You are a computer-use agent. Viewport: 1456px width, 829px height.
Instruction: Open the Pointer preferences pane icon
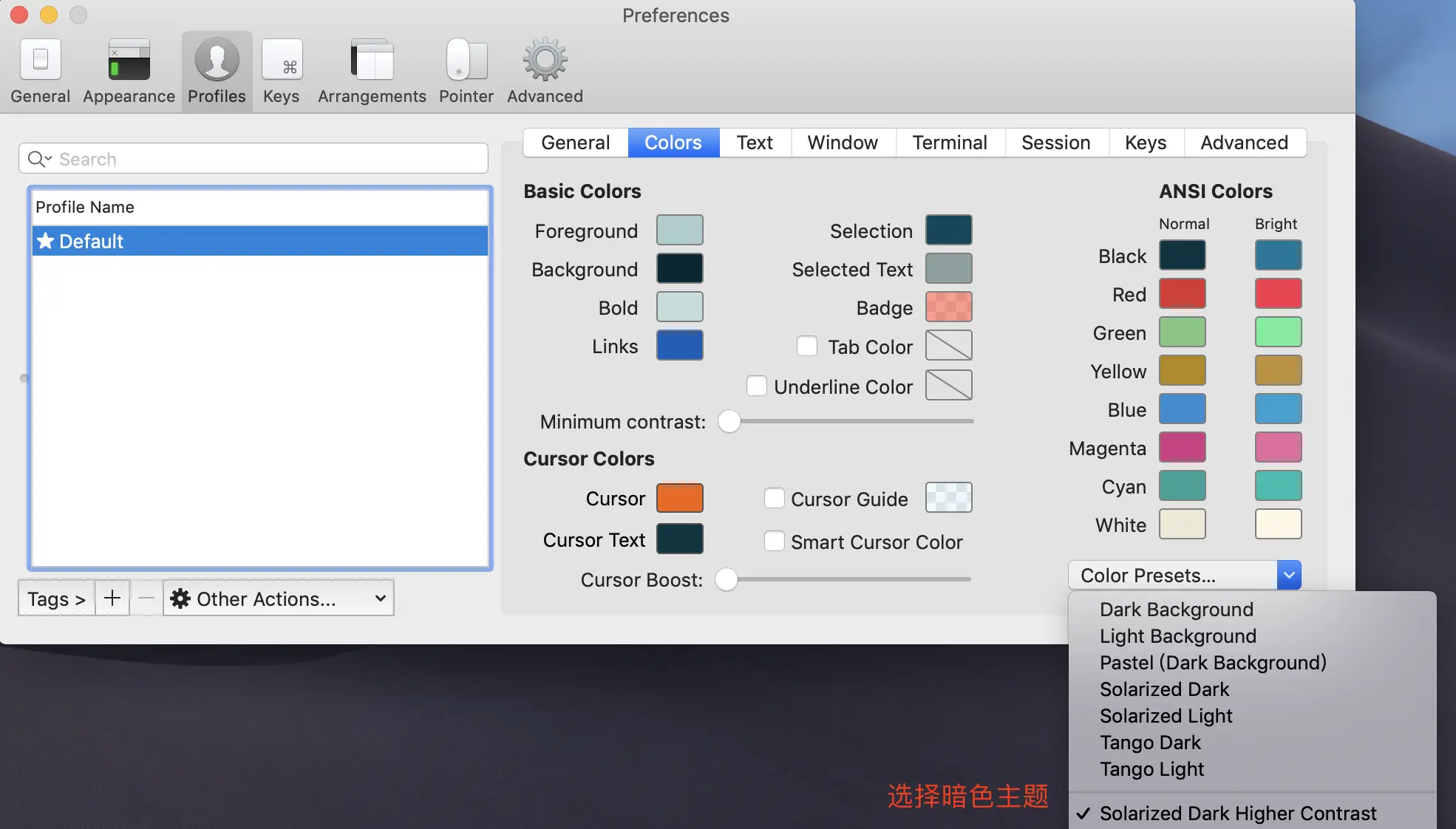point(466,61)
